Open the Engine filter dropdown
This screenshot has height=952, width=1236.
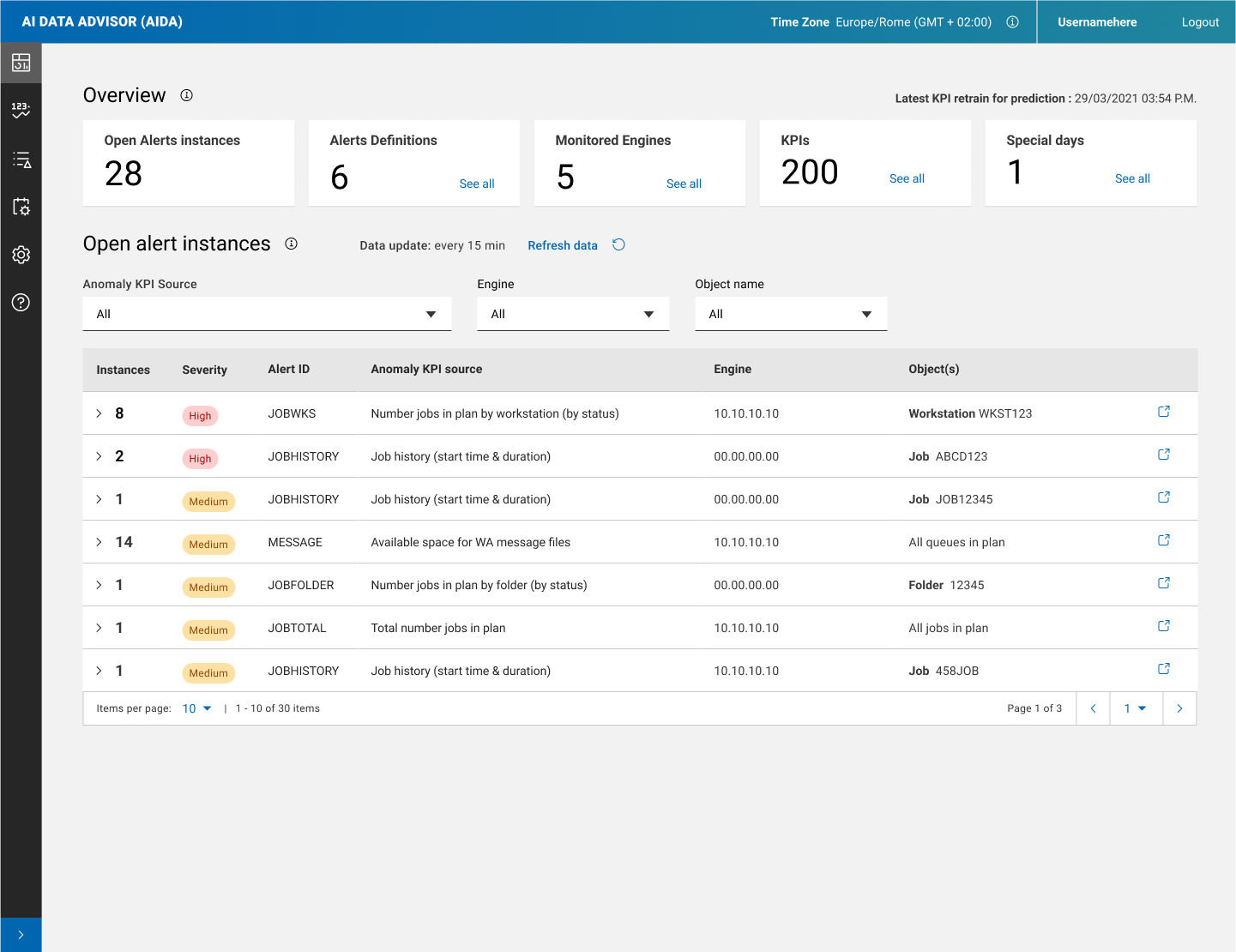tap(572, 314)
